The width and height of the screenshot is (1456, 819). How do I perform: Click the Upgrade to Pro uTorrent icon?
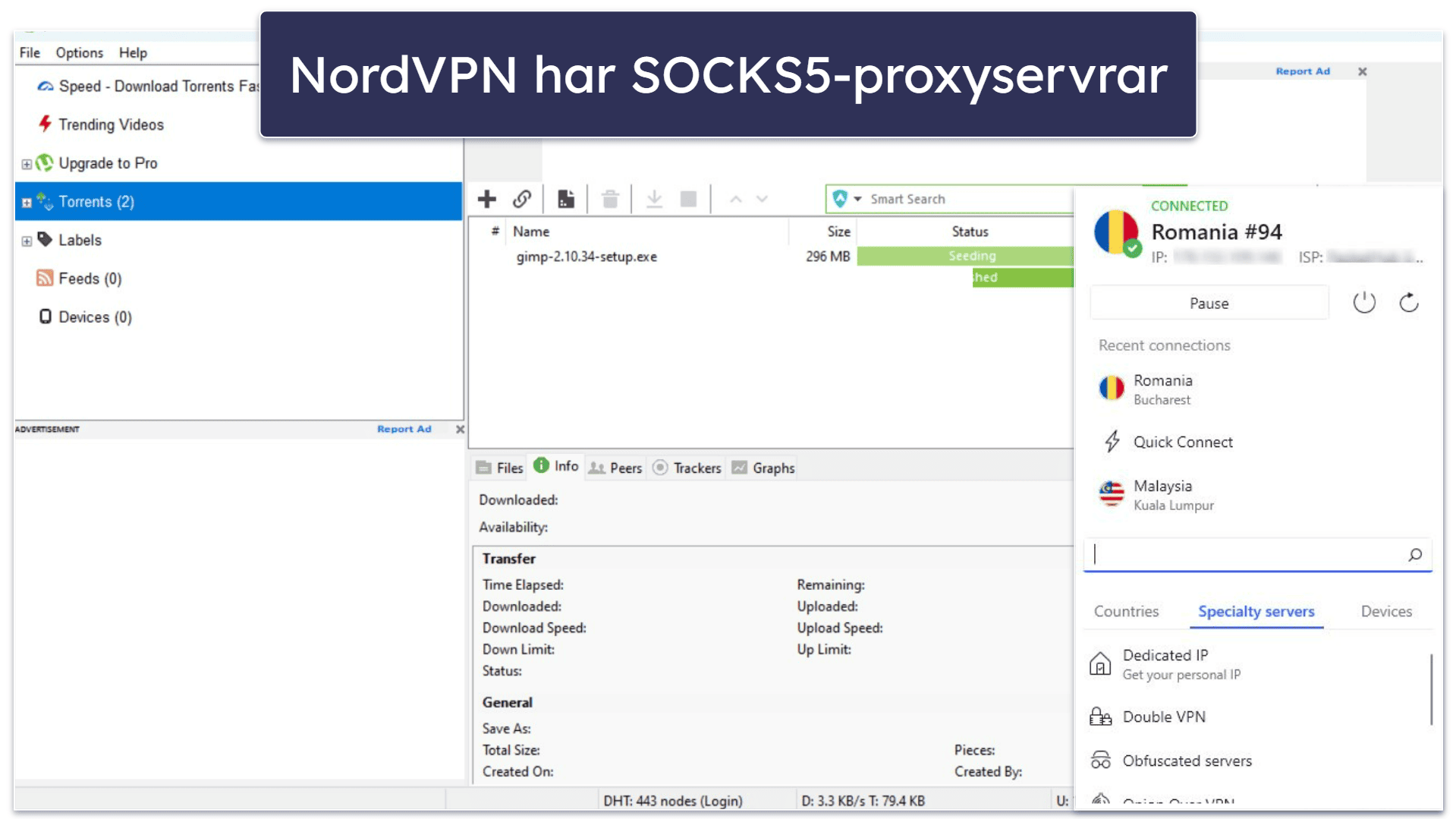point(45,162)
